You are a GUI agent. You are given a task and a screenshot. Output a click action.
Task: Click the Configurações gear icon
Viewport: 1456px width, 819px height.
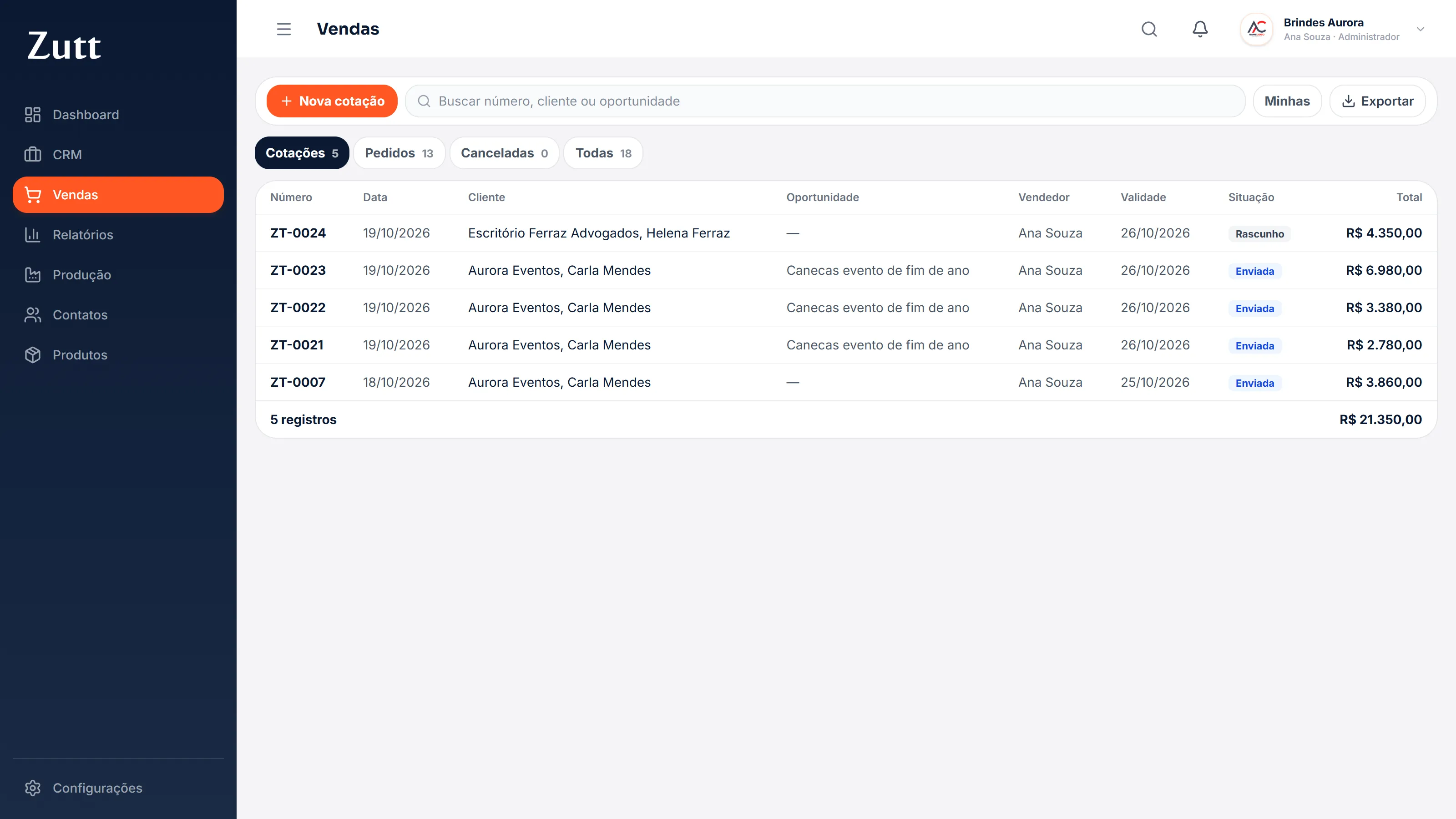(33, 788)
